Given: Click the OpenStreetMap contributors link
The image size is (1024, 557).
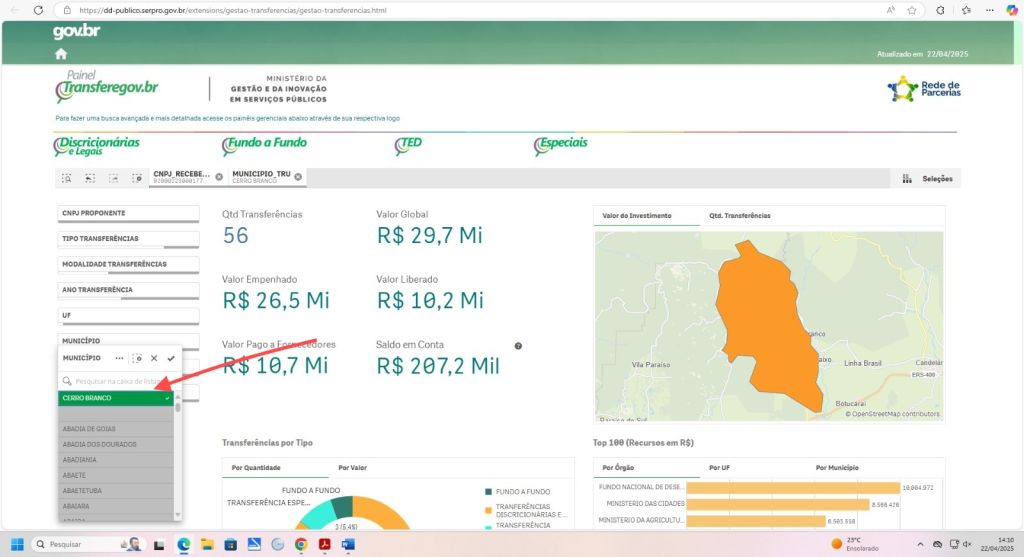Looking at the screenshot, I should (x=896, y=414).
